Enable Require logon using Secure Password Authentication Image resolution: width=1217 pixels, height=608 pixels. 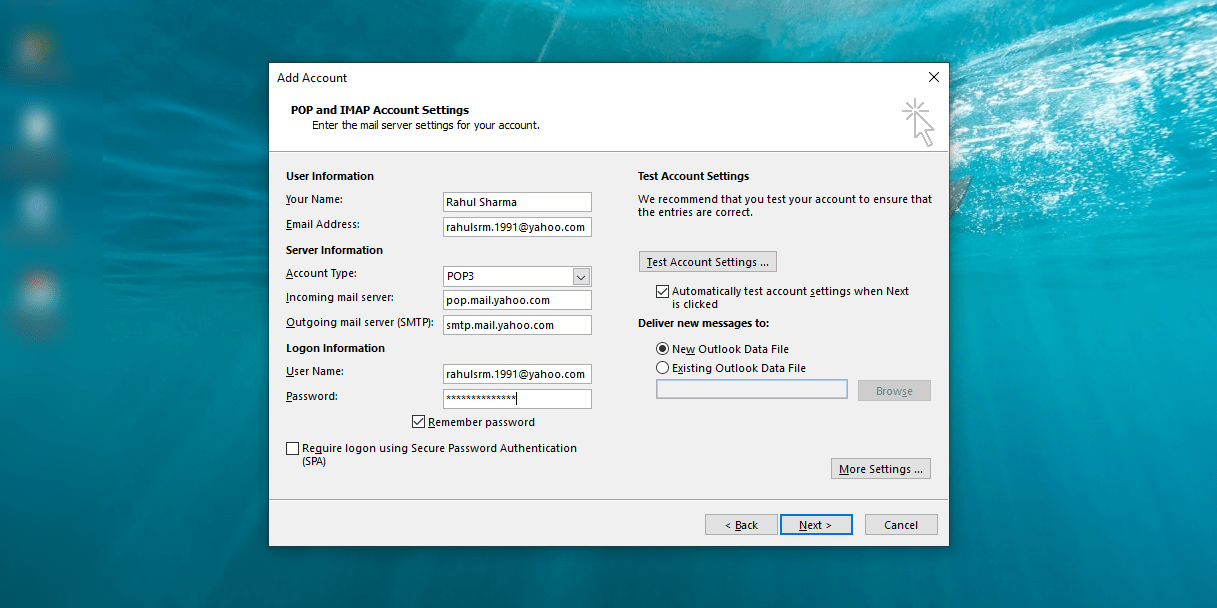point(292,449)
